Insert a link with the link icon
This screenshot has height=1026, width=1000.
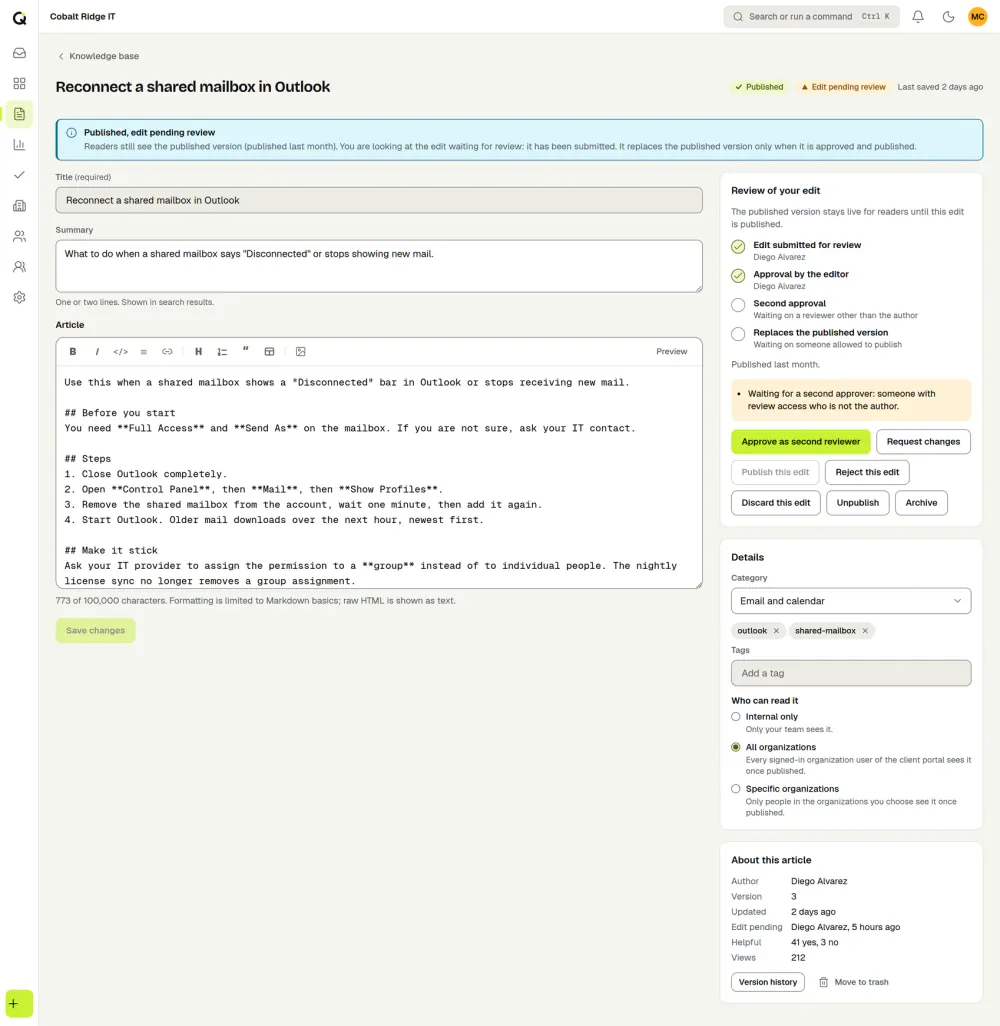coord(168,351)
